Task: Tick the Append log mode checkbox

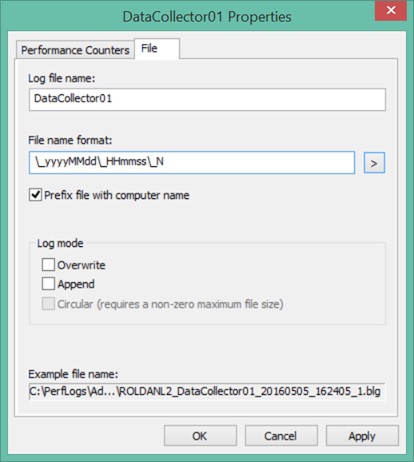Action: point(48,284)
